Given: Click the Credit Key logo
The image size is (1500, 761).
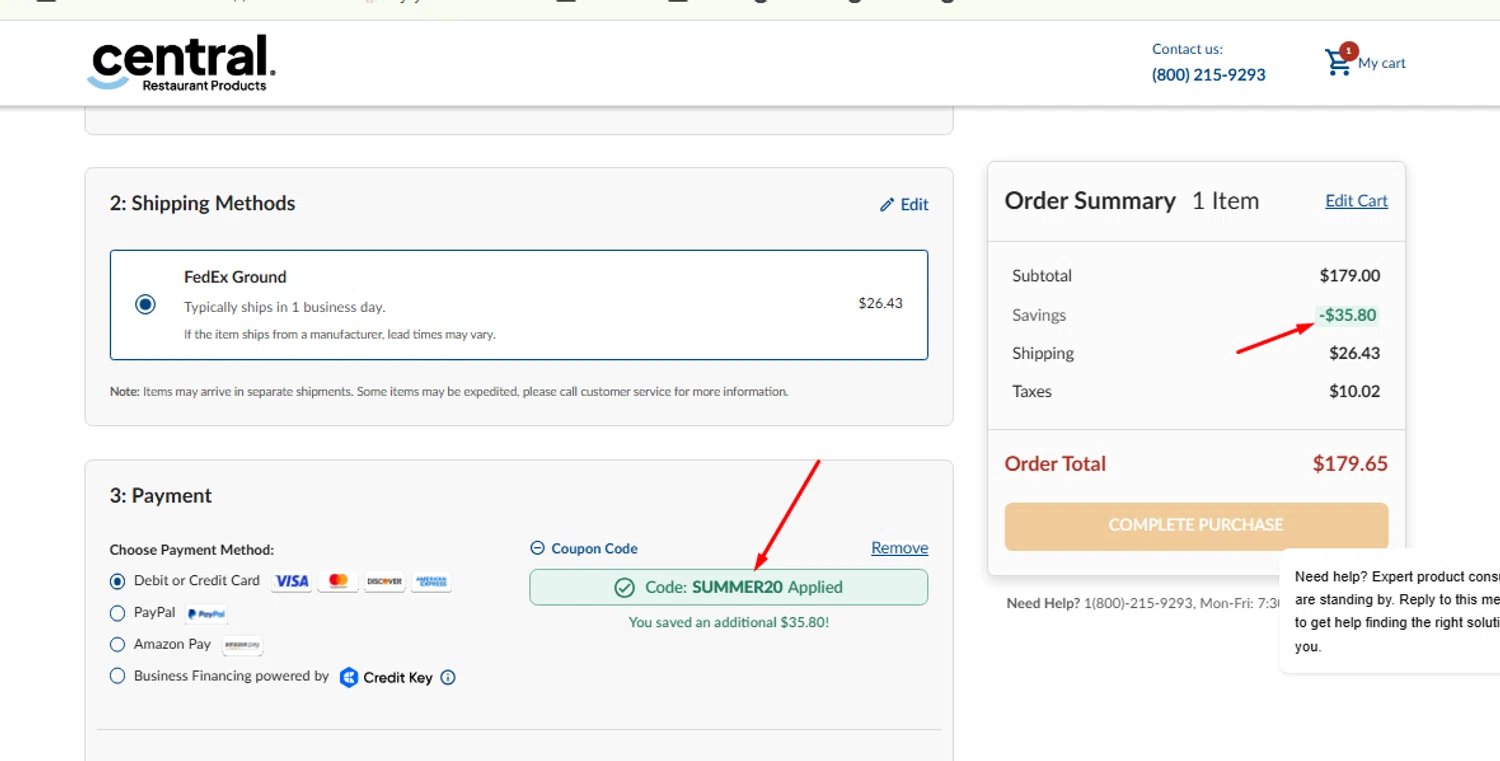Looking at the screenshot, I should (386, 677).
